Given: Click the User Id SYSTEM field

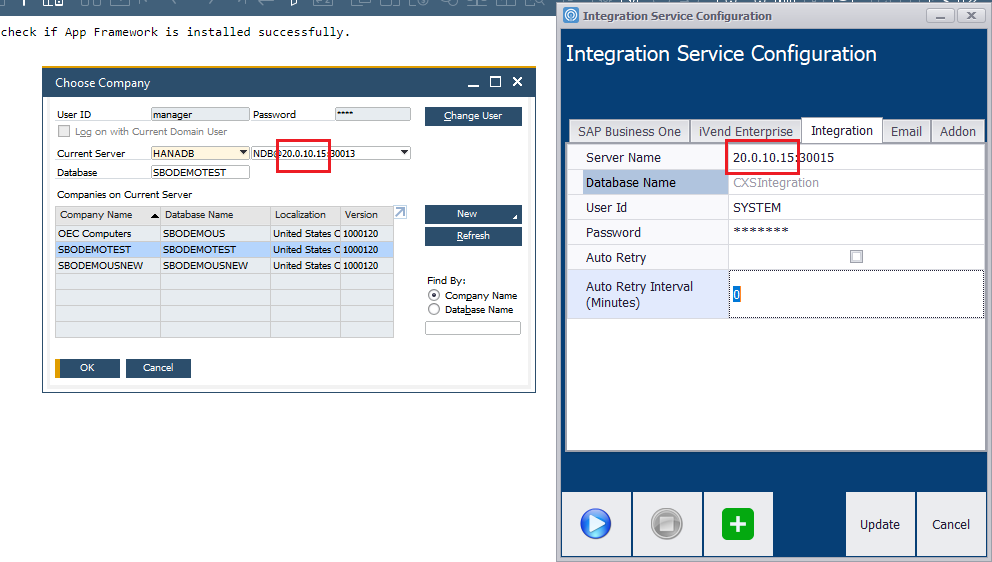Looking at the screenshot, I should [x=856, y=208].
